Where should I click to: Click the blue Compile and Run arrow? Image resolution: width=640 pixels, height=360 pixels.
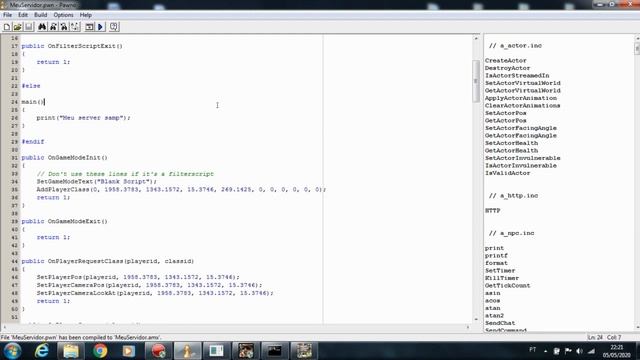coord(100,27)
